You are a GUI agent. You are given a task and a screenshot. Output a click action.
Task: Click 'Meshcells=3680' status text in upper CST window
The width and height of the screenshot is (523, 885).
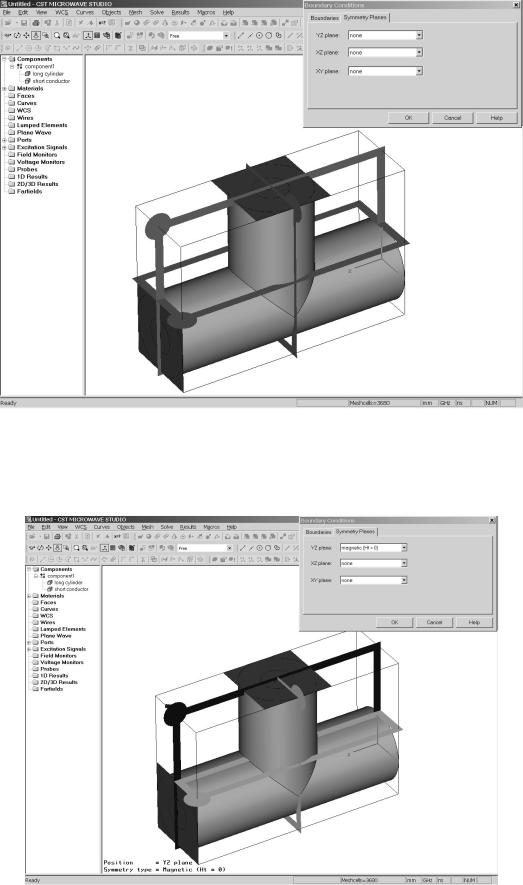click(x=369, y=403)
